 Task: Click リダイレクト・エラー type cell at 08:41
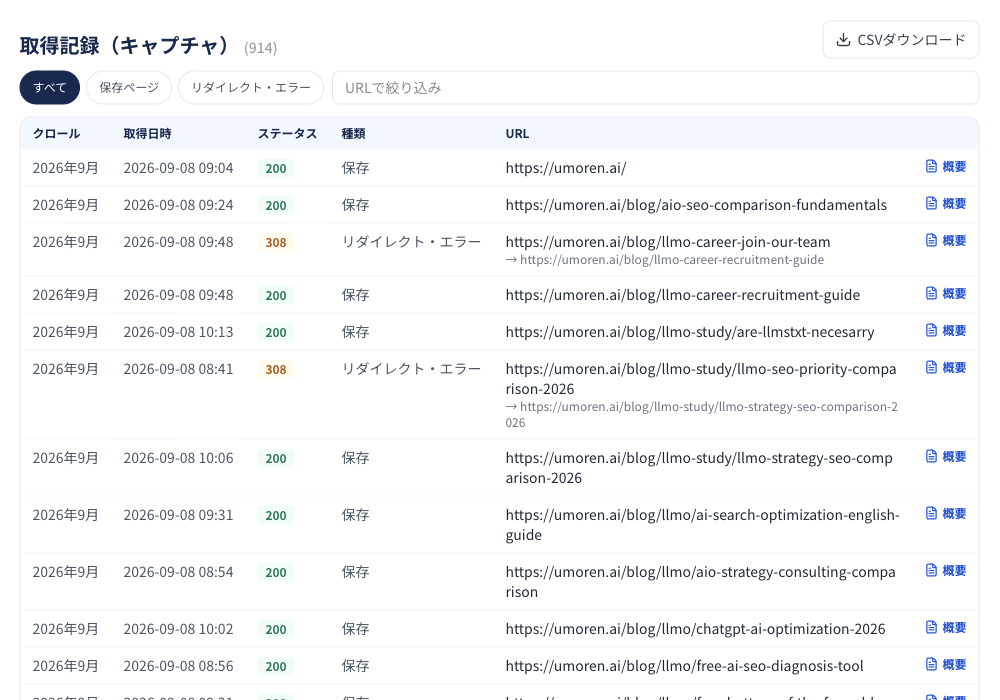pyautogui.click(x=411, y=368)
